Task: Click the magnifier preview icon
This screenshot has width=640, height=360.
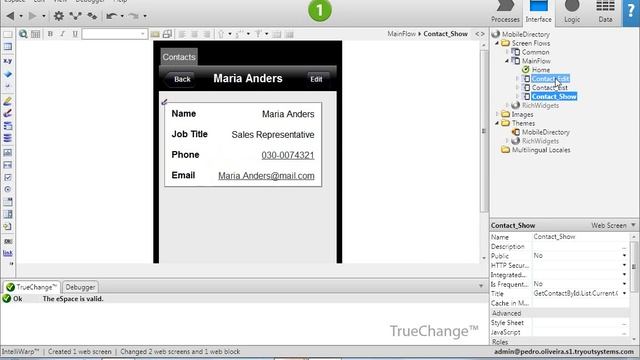Action: tap(23, 34)
